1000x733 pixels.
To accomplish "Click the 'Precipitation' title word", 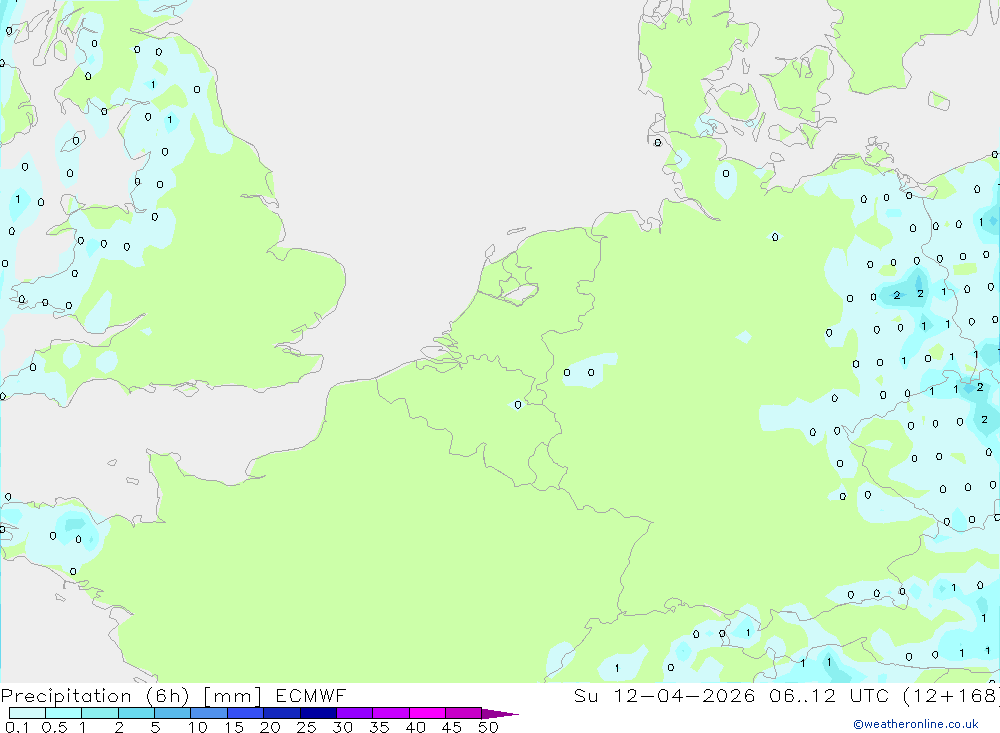I will pos(66,695).
